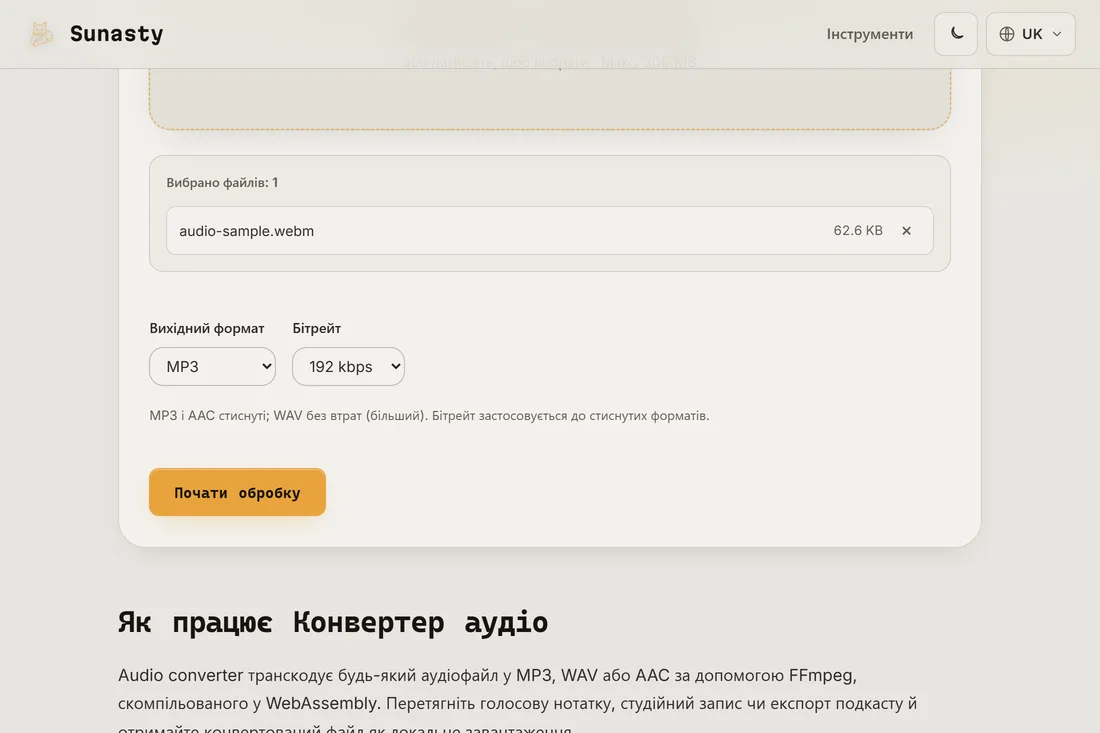The image size is (1100, 733).
Task: Toggle dark mode with the moon icon
Action: pyautogui.click(x=955, y=34)
